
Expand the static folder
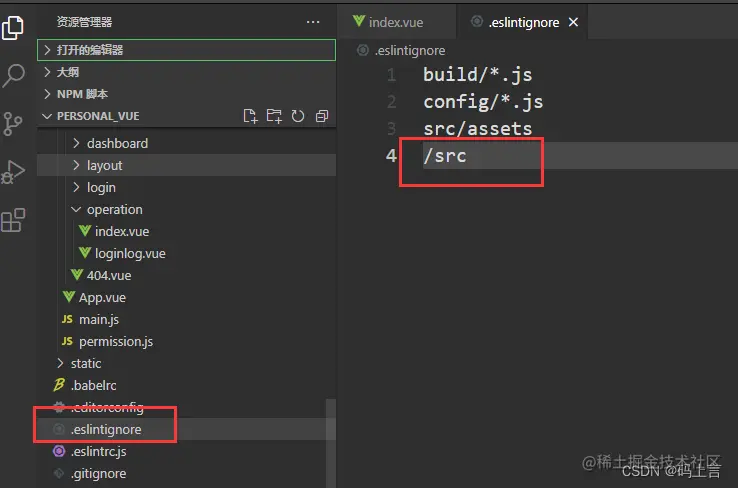[186, 363]
